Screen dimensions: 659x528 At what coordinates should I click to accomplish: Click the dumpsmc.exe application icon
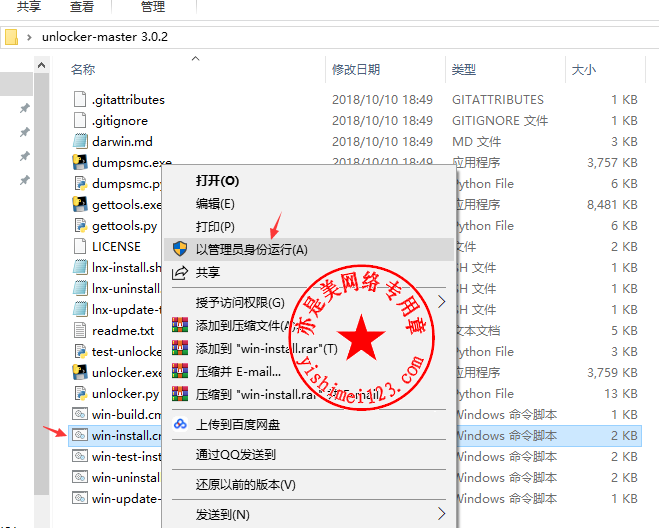click(x=80, y=162)
